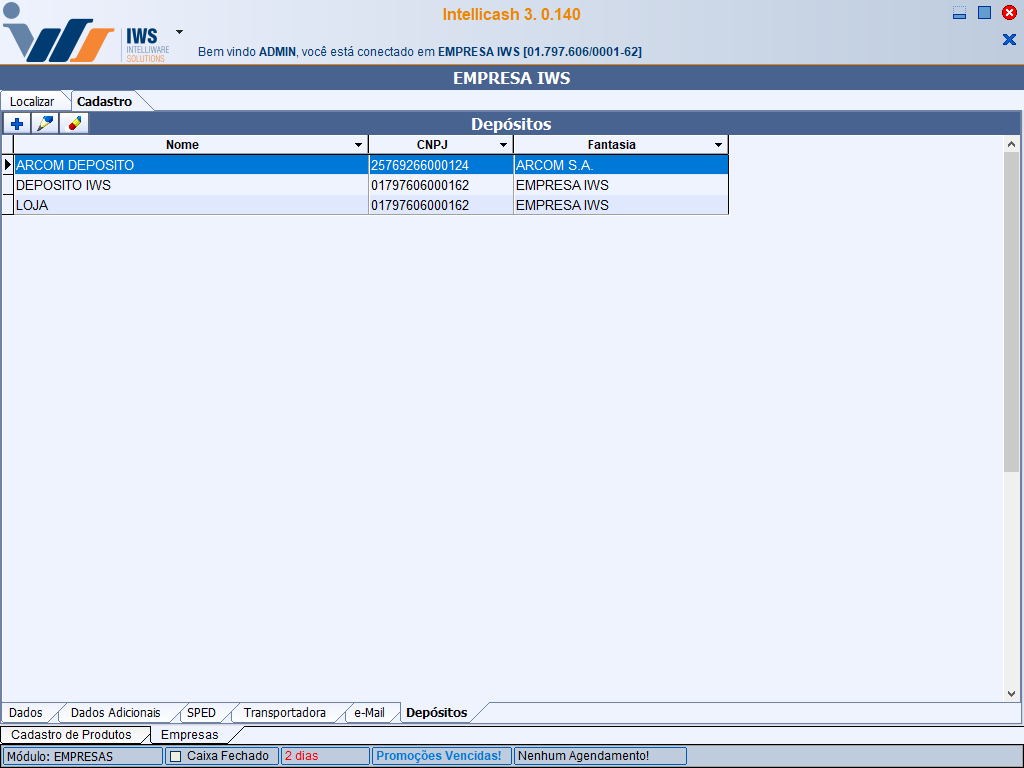Expand the Fantasia column filter dropdown

718,145
